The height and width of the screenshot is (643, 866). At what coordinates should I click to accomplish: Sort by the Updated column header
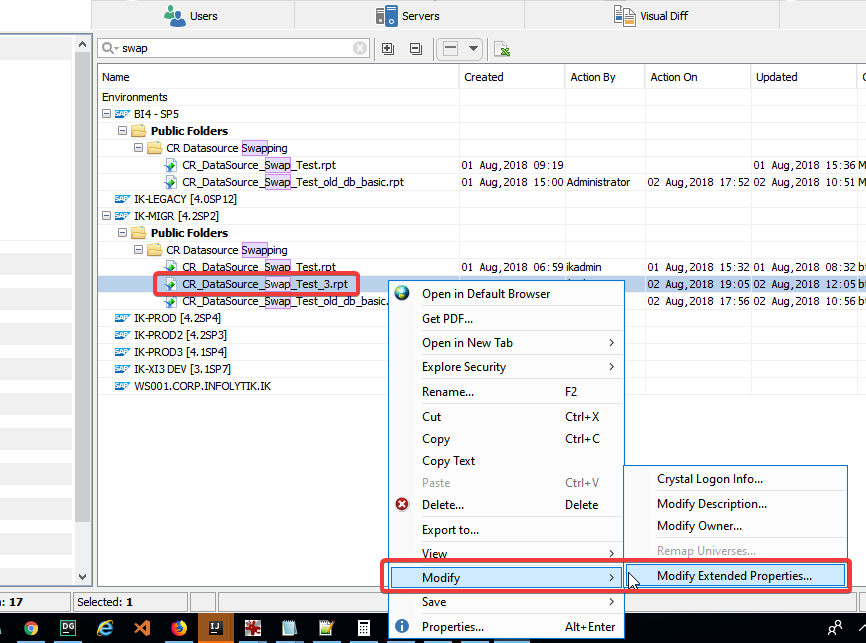click(x=804, y=77)
